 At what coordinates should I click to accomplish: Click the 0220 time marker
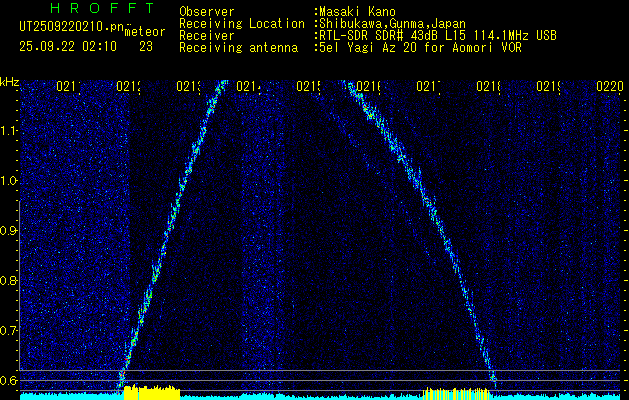click(x=609, y=86)
